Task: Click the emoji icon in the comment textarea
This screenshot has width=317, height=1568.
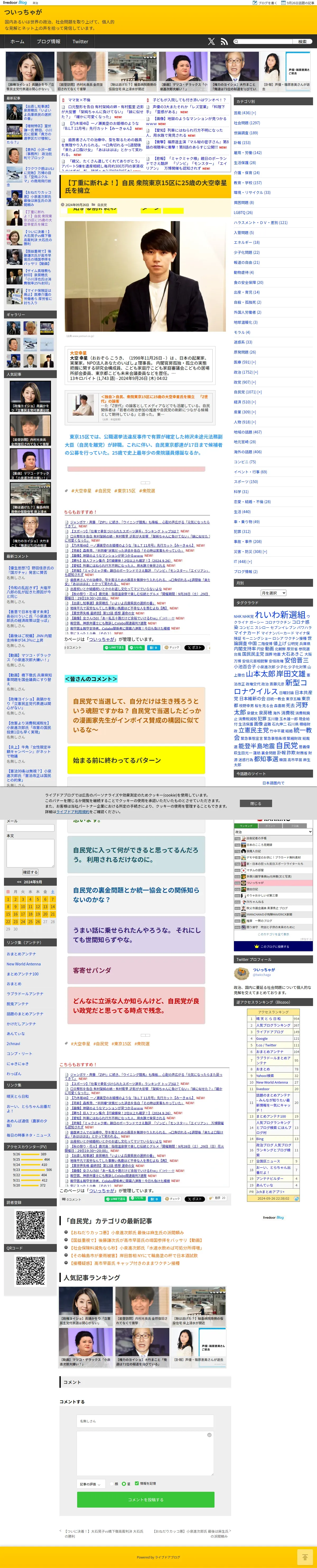Action: [209, 1435]
